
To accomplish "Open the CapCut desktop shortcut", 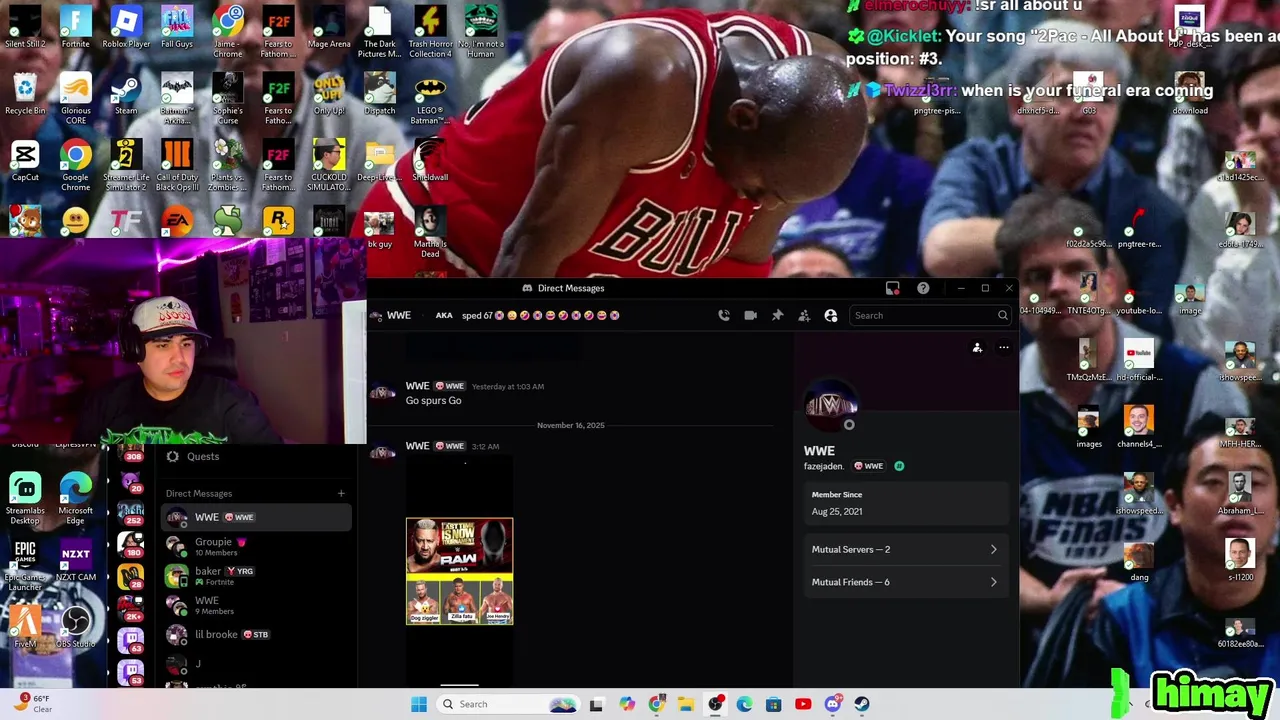I will click(25, 161).
